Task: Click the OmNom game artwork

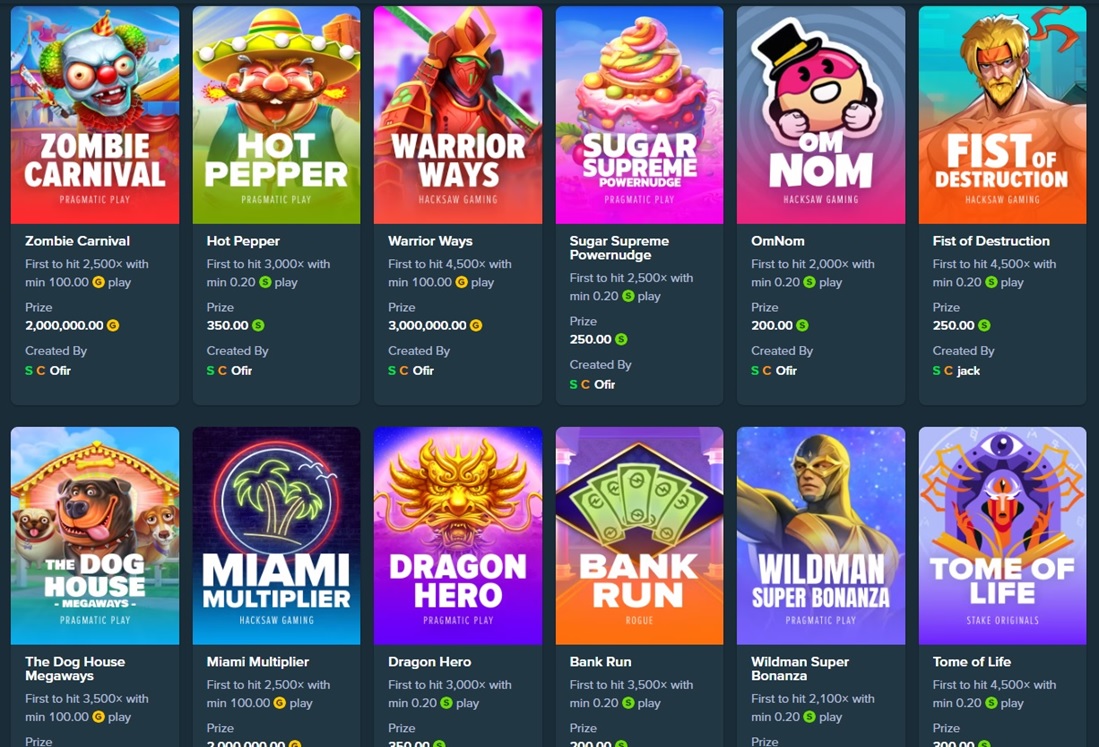Action: click(821, 115)
